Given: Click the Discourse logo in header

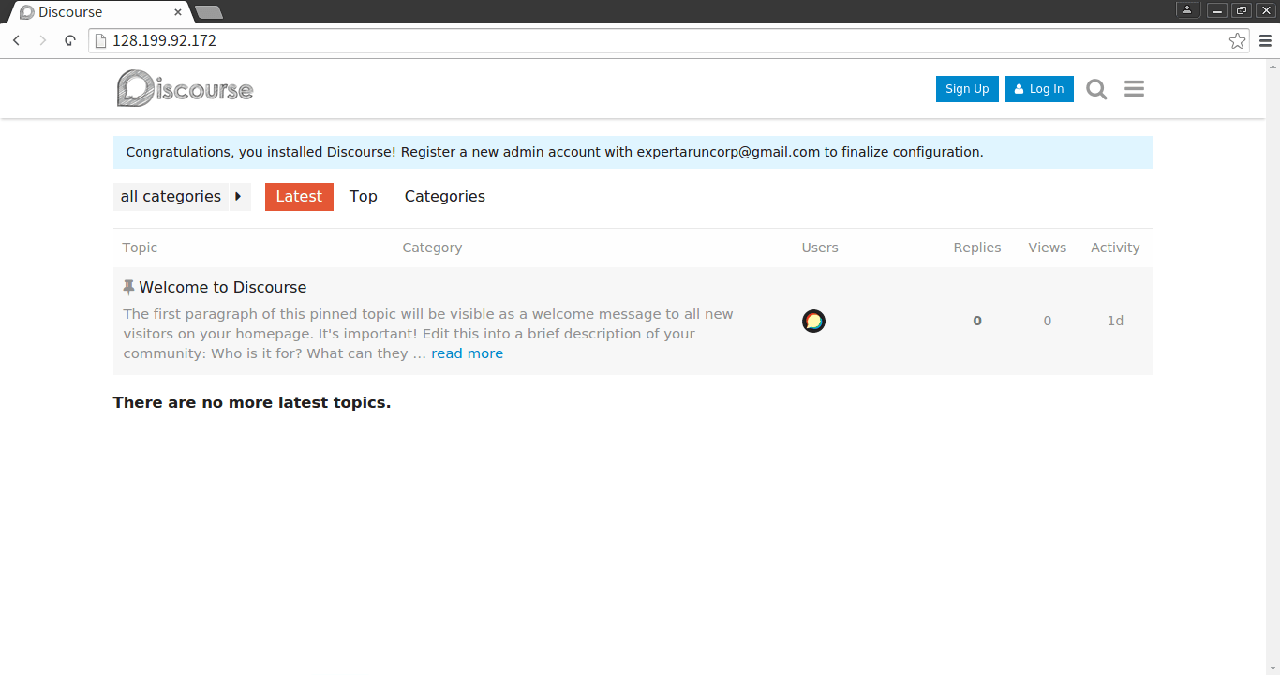Looking at the screenshot, I should [185, 88].
